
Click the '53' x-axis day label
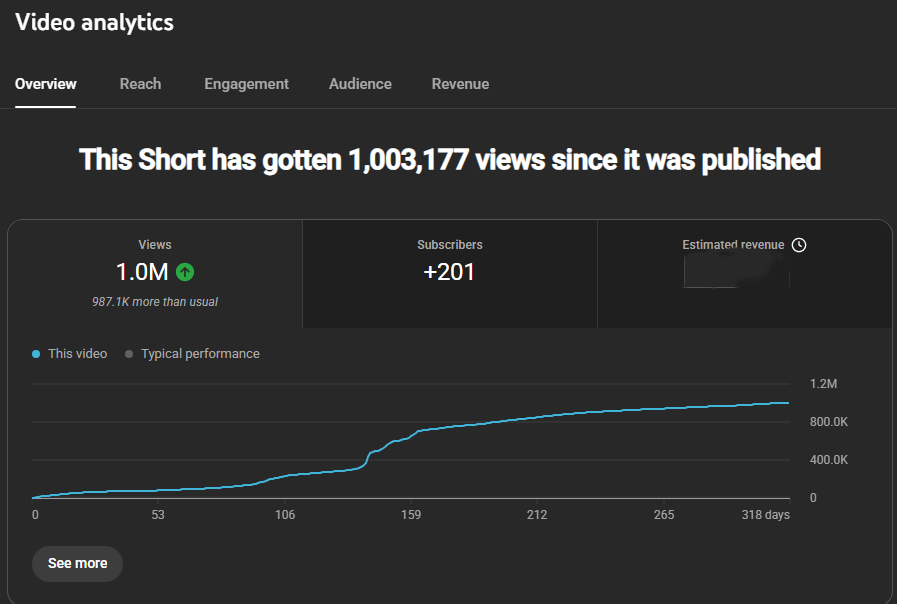[158, 515]
